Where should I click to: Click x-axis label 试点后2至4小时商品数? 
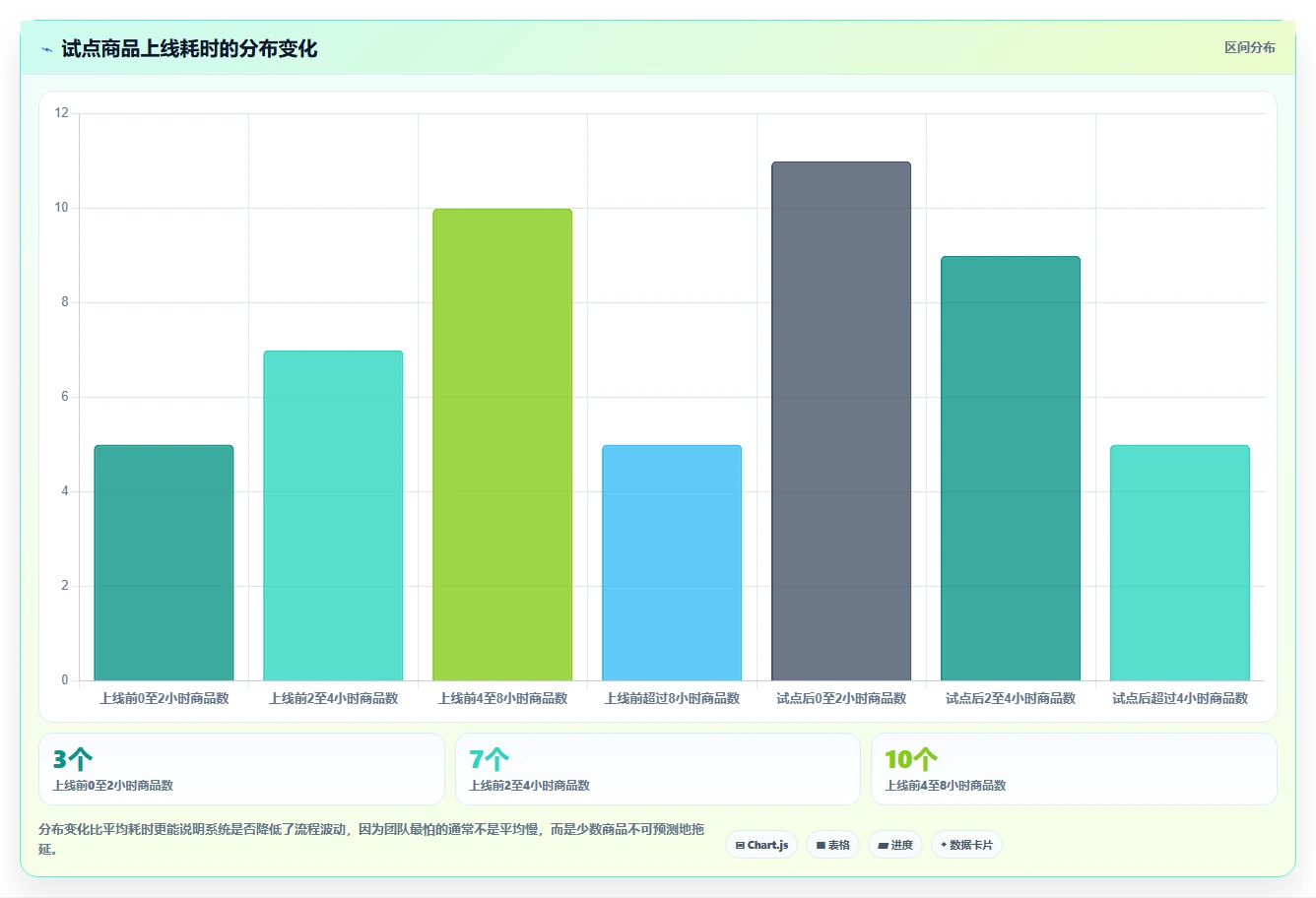pyautogui.click(x=1011, y=698)
